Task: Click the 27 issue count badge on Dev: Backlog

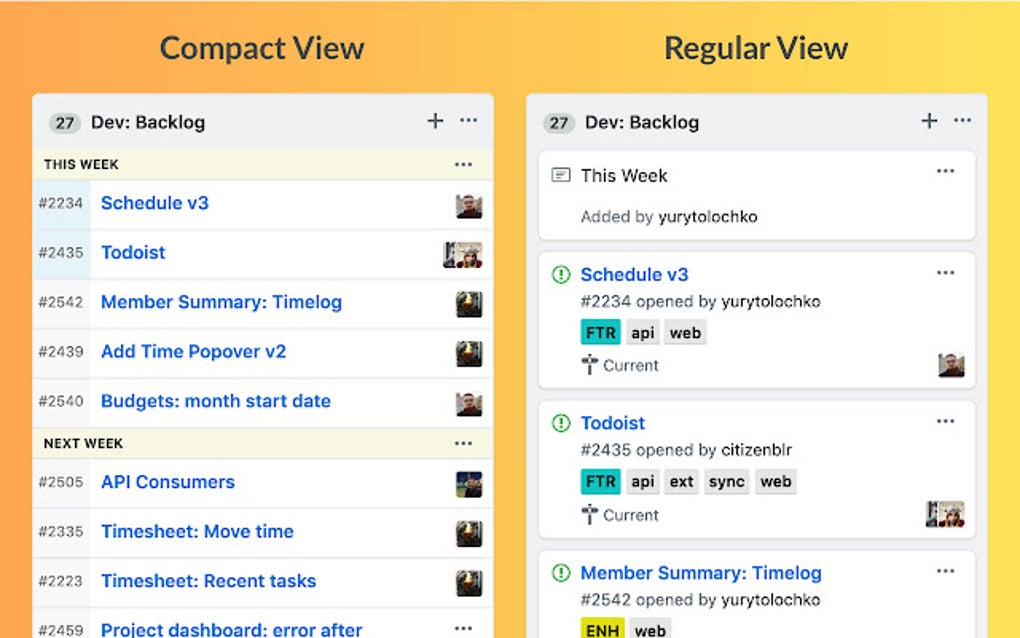Action: click(64, 122)
